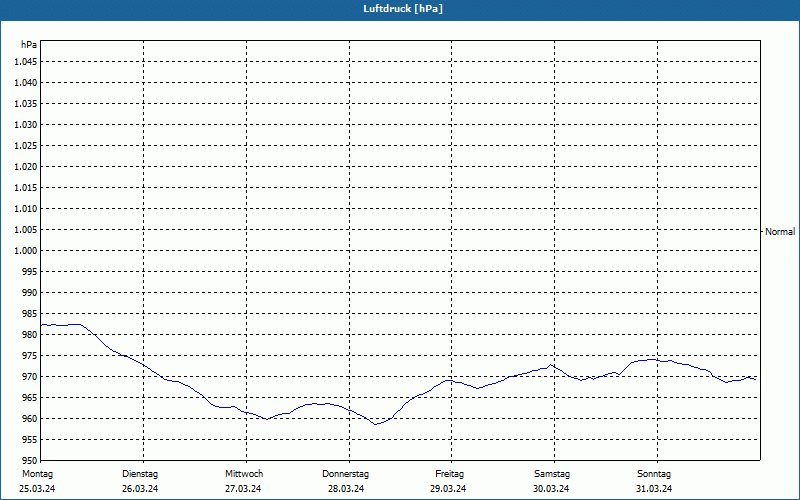Click the date '30.03.24'

(x=551, y=489)
